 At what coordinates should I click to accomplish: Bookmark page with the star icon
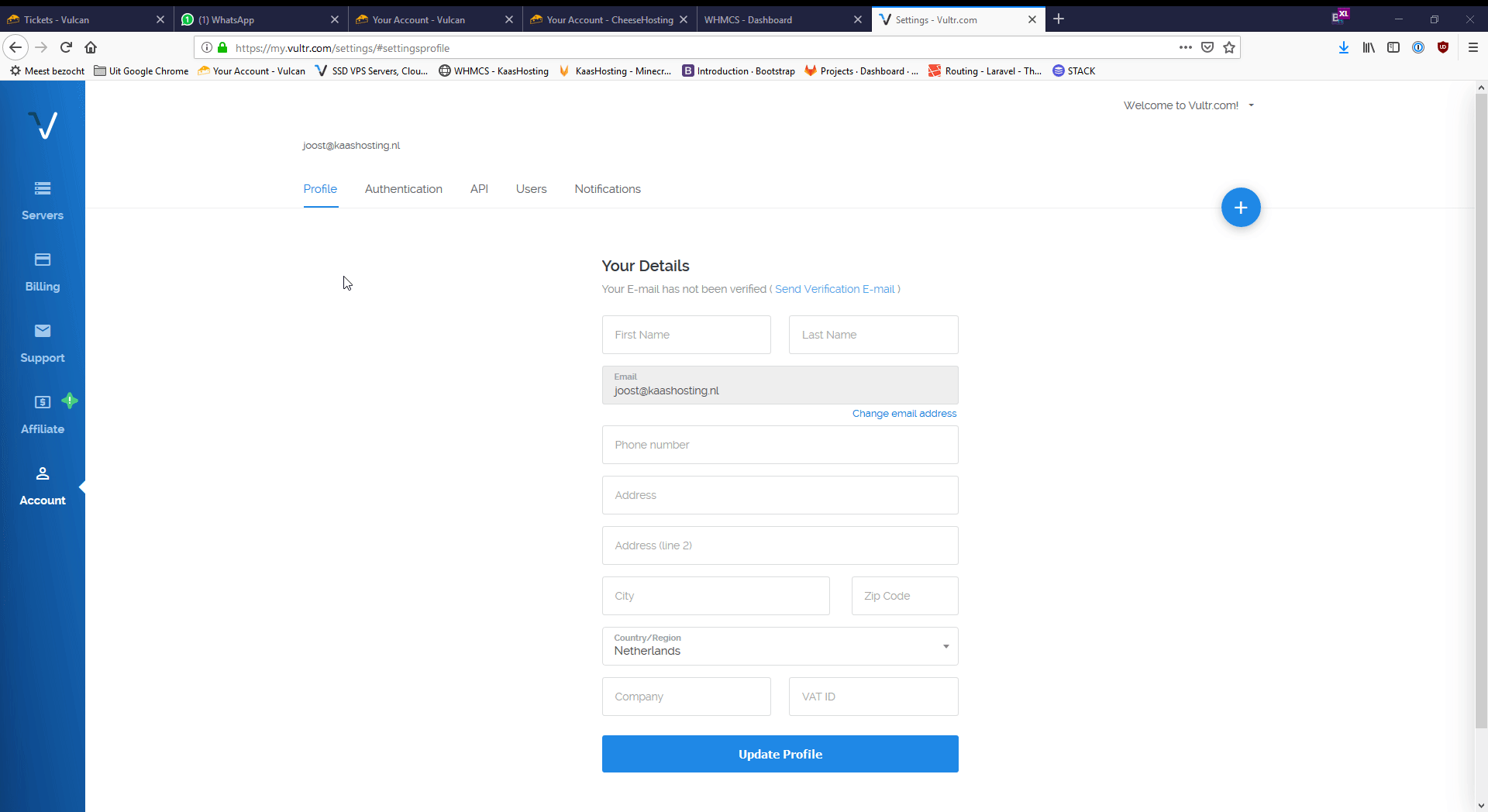(x=1229, y=47)
